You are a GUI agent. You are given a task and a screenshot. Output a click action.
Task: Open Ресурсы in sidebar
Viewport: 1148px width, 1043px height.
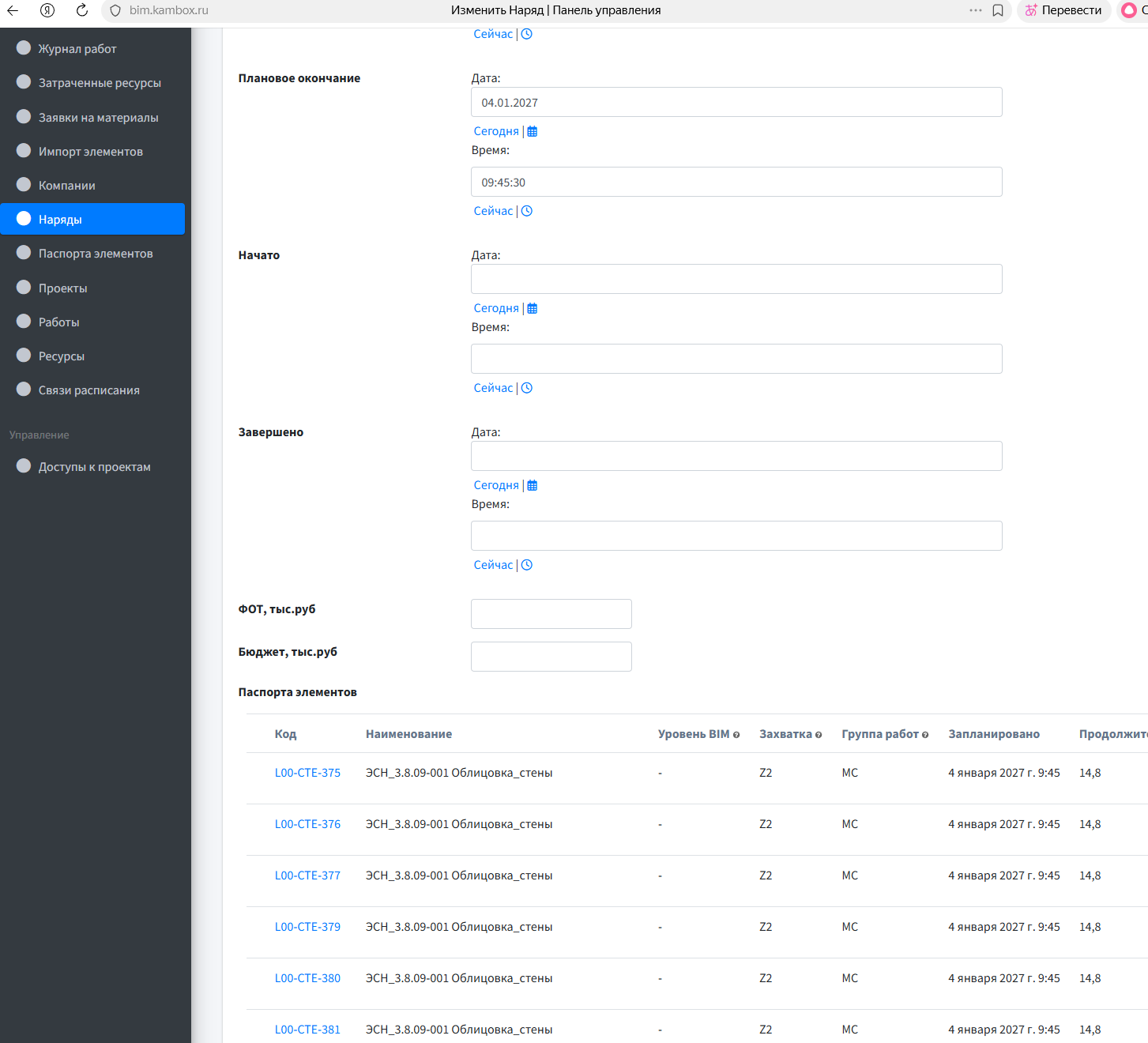(92, 356)
